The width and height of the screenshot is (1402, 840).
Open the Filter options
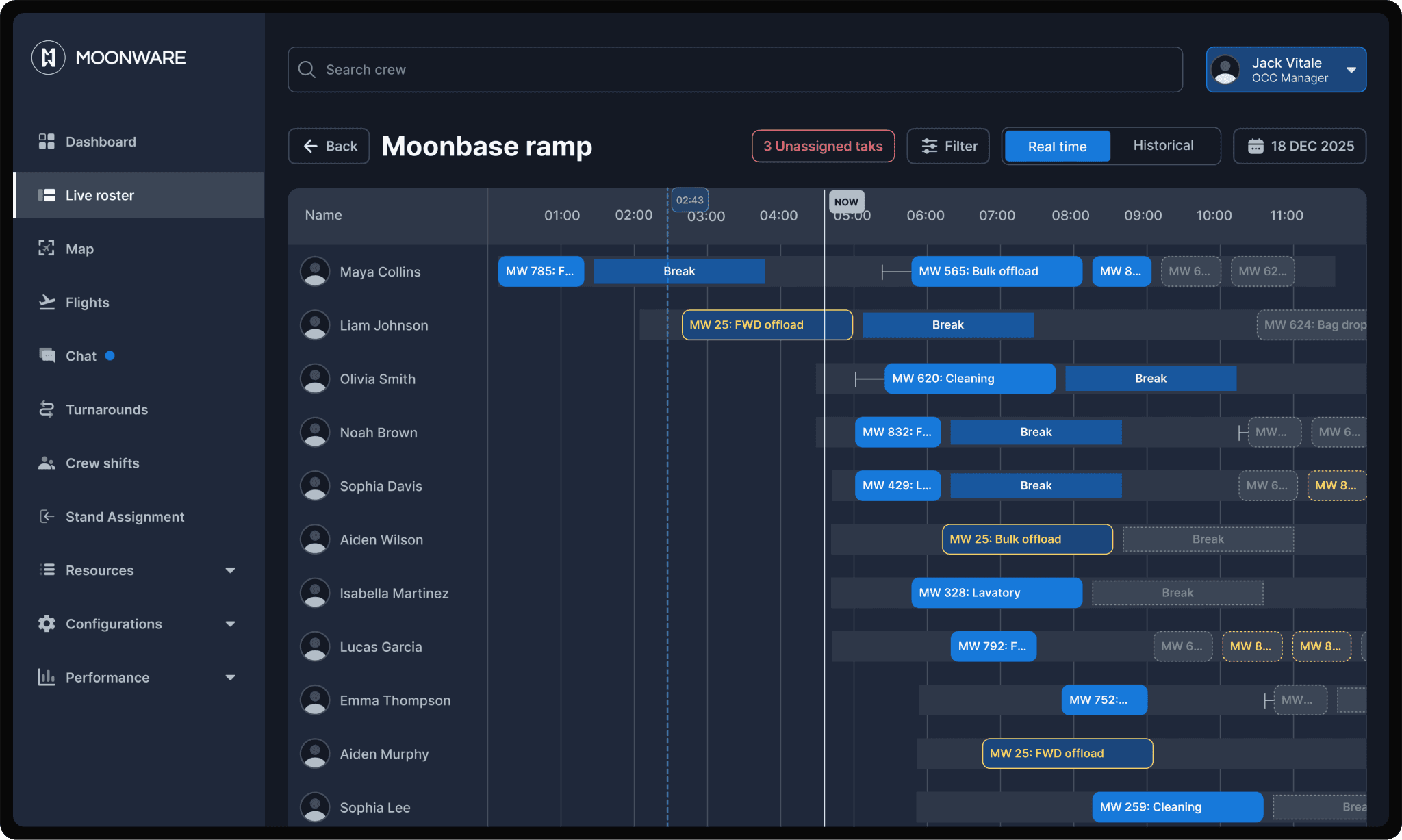point(948,147)
